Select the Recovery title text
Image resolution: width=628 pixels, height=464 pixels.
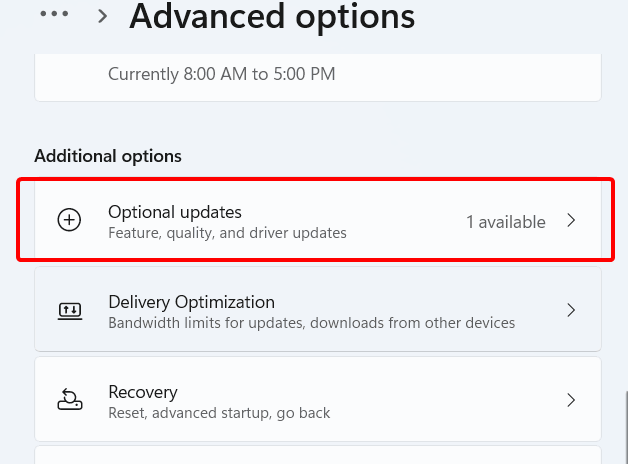point(143,392)
